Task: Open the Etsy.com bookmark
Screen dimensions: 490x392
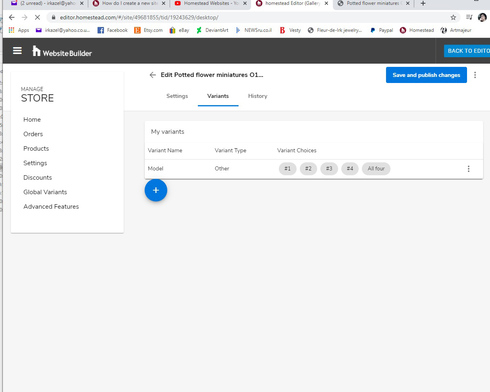Action: point(148,30)
